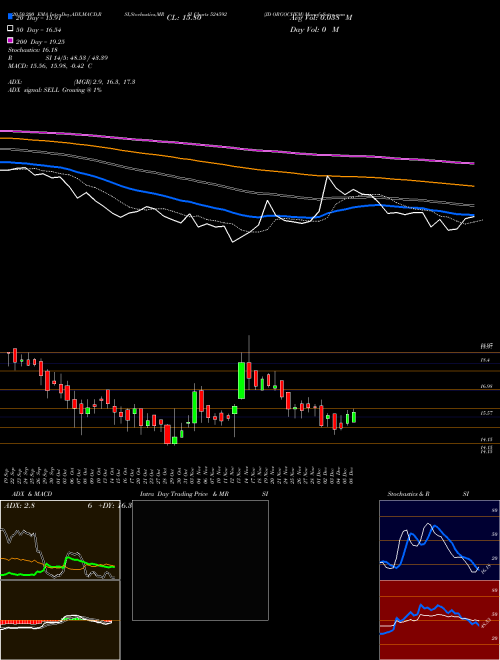Click the 'ADX: 2.8' value in ADX panel

coord(19,506)
